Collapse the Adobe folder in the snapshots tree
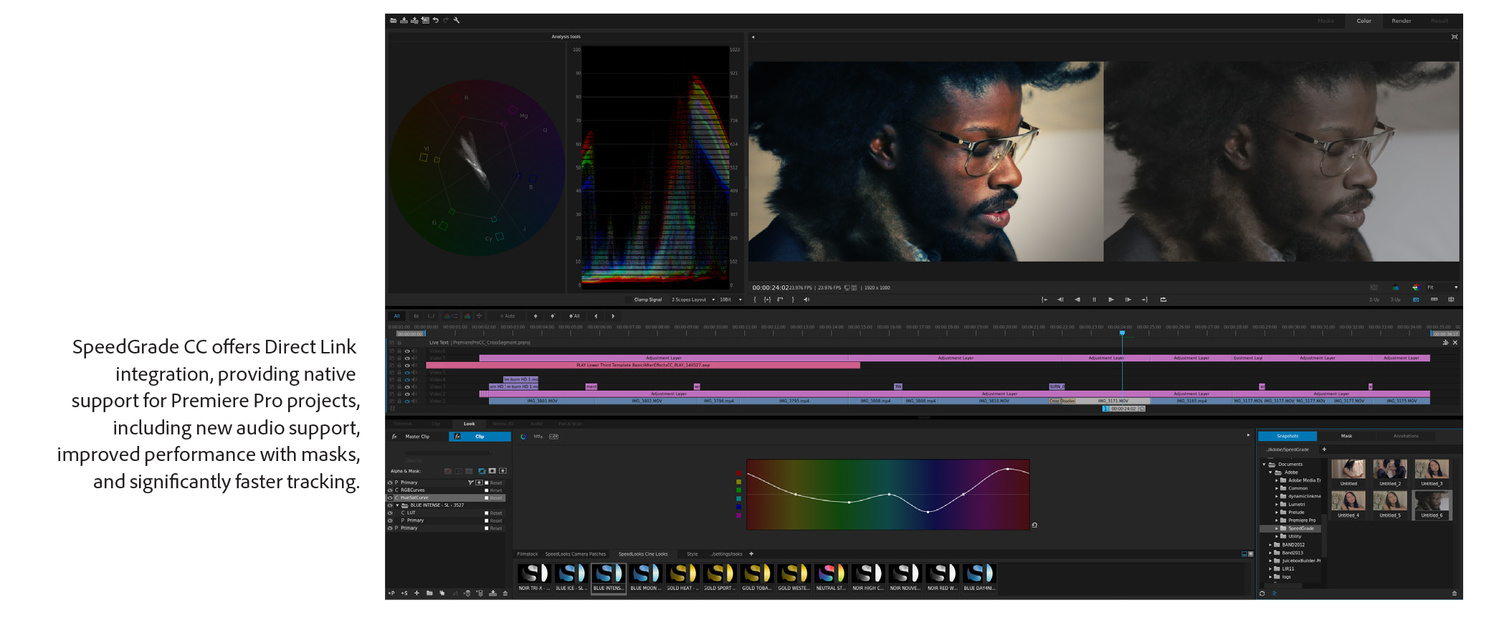 tap(1268, 471)
